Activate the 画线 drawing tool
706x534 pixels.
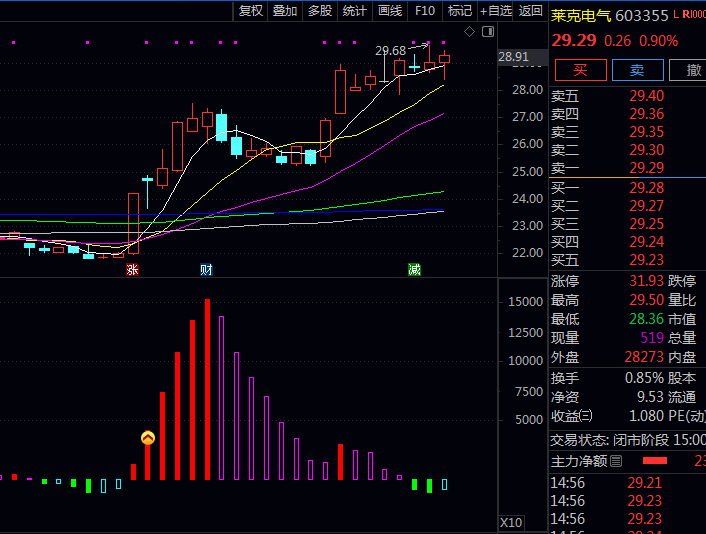(390, 11)
